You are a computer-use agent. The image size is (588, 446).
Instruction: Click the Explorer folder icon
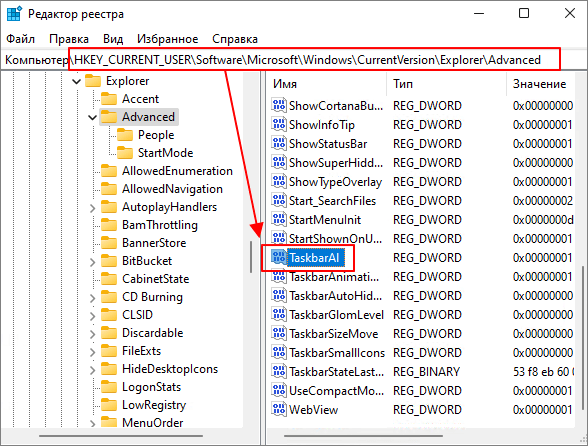(x=93, y=81)
